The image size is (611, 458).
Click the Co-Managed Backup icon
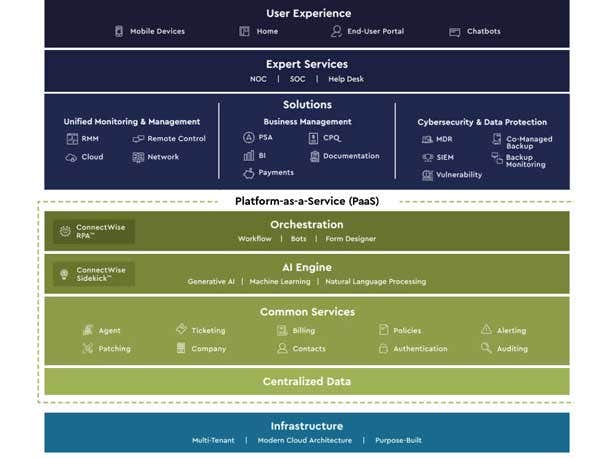pos(496,140)
